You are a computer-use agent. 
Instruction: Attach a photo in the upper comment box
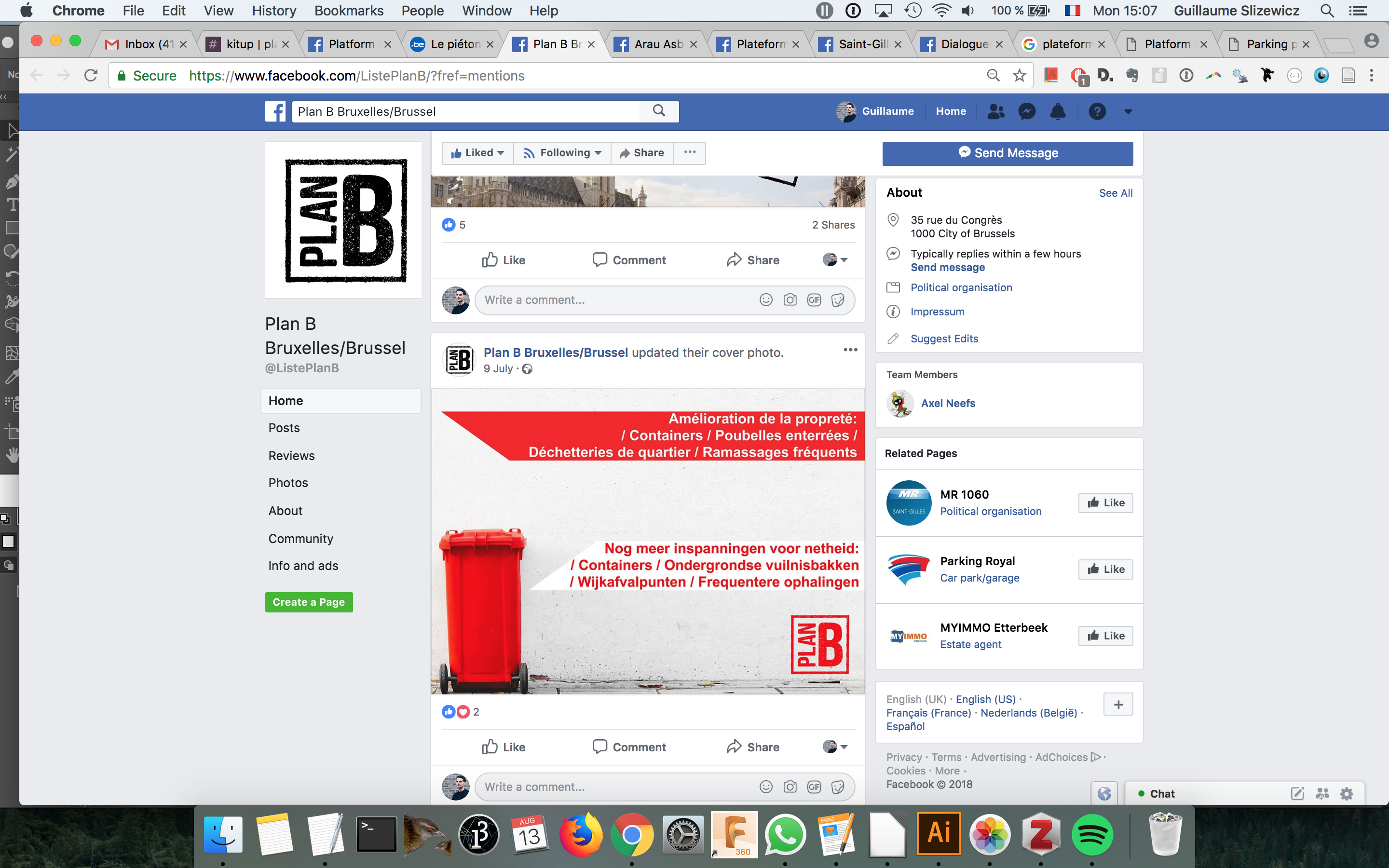click(x=790, y=299)
